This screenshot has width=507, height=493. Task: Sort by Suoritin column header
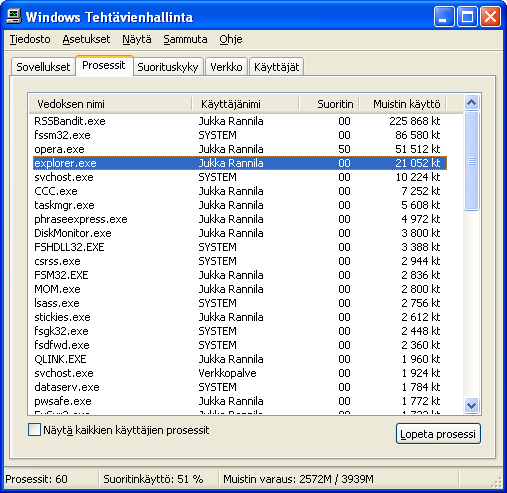329,104
